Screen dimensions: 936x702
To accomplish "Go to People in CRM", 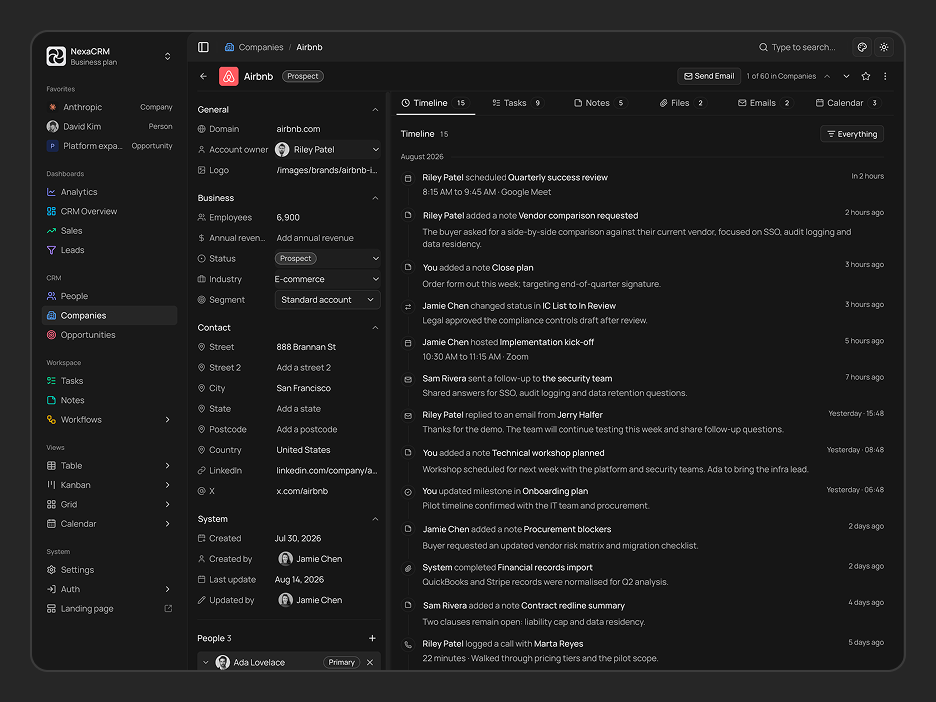I will (x=109, y=296).
